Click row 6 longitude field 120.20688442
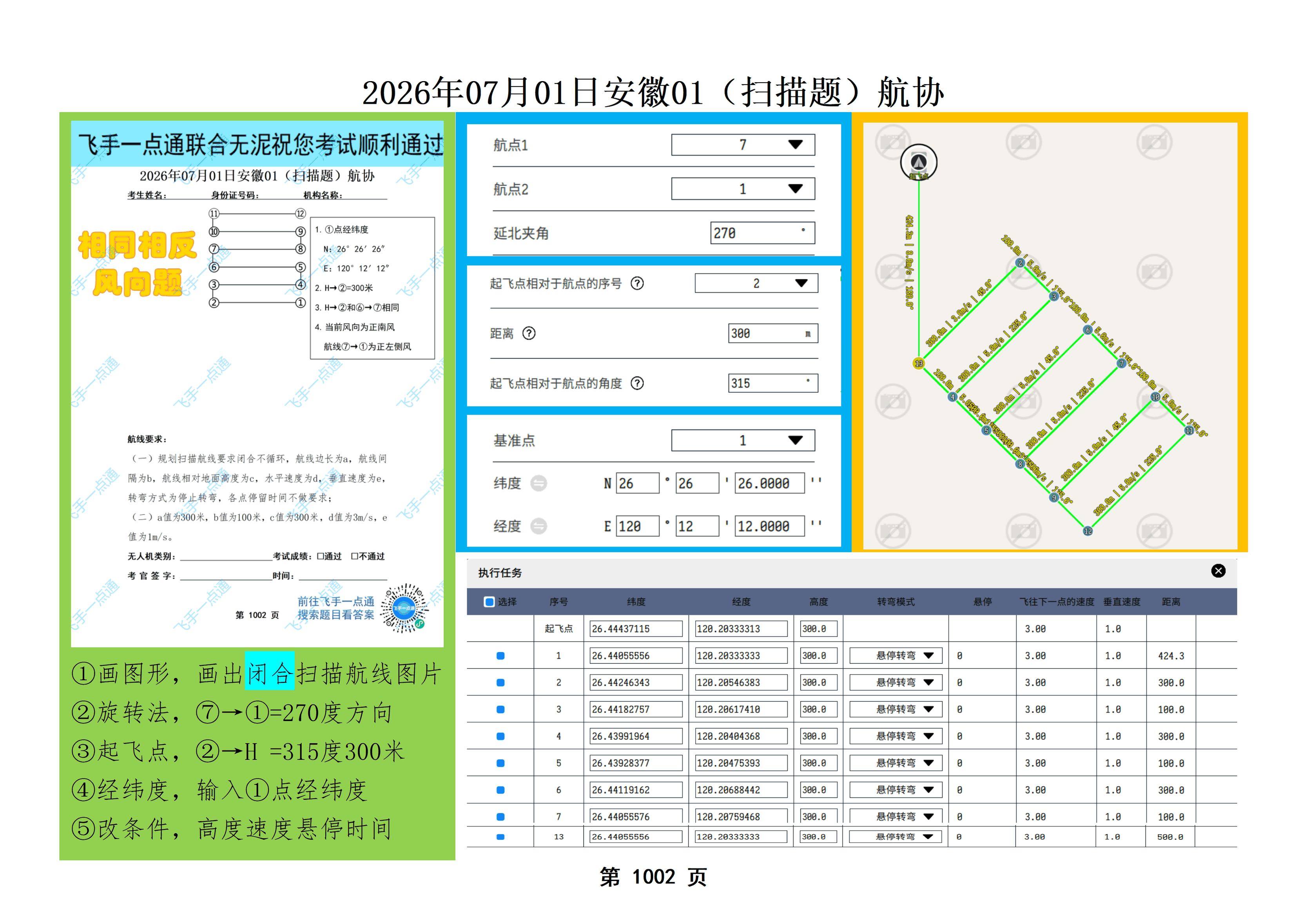 coord(741,790)
